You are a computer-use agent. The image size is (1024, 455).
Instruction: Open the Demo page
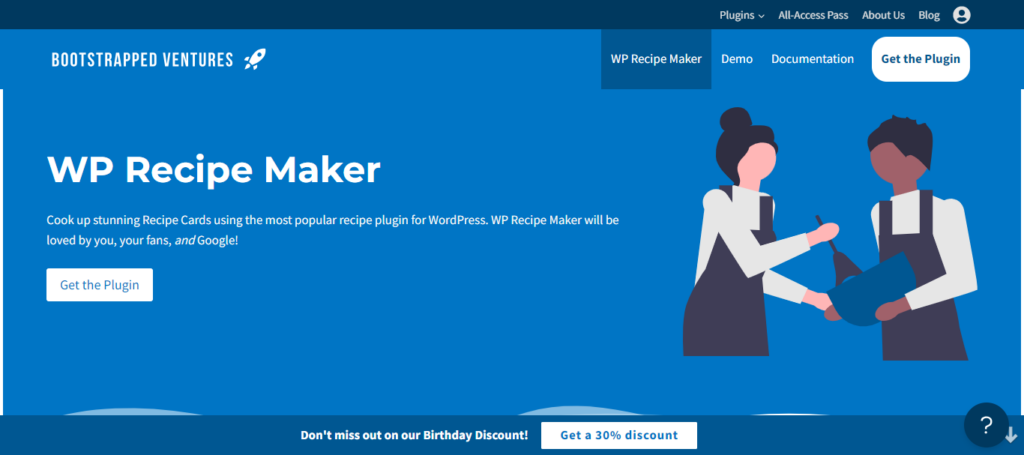(737, 59)
